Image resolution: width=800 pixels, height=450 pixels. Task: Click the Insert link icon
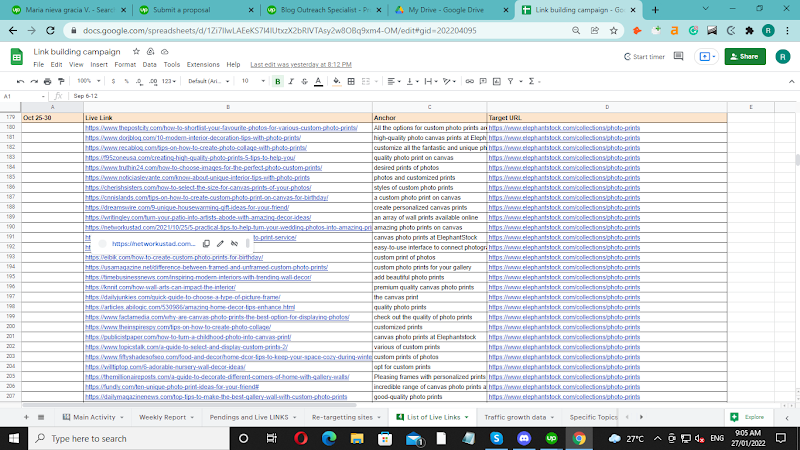469,81
